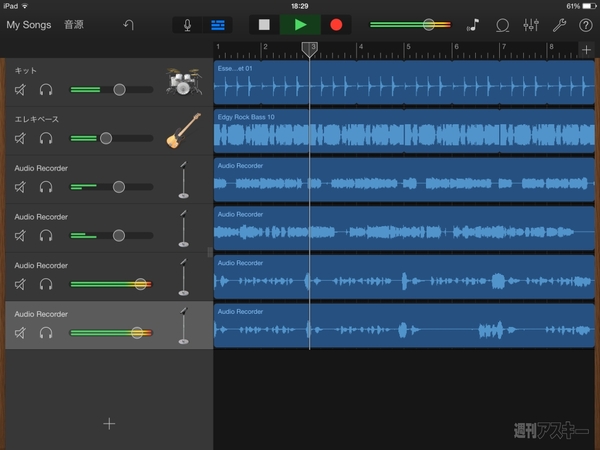Viewport: 600px width, 450px height.
Task: Open the help question mark icon
Action: pyautogui.click(x=585, y=24)
